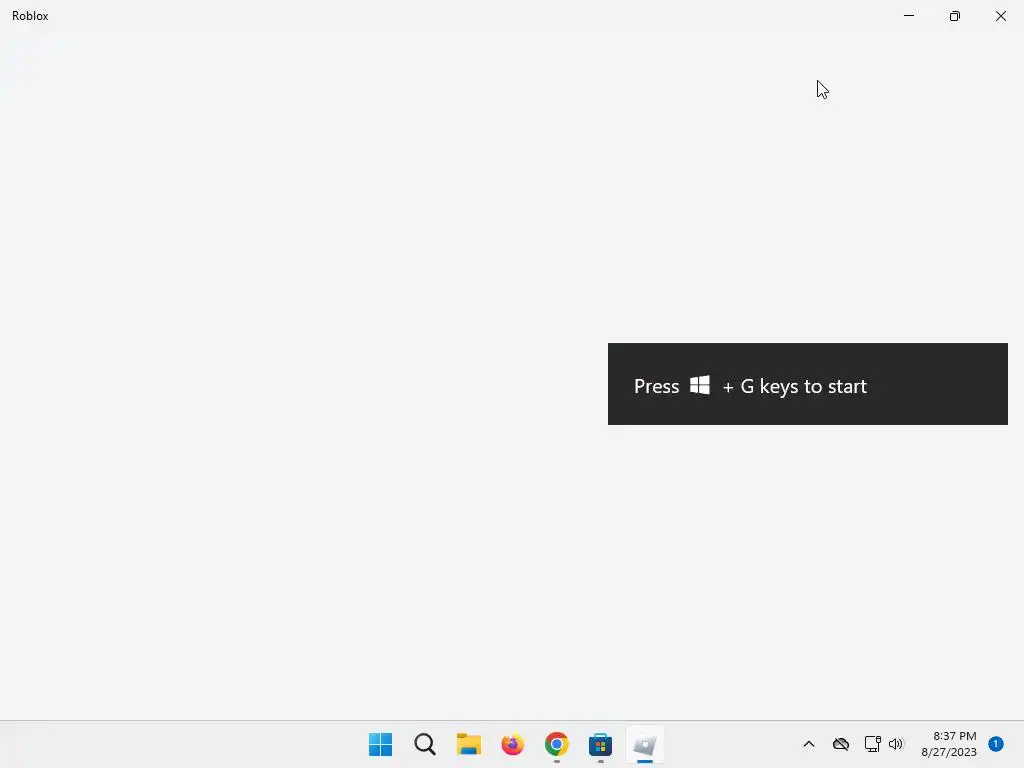
Task: Open network settings tray icon
Action: click(872, 744)
